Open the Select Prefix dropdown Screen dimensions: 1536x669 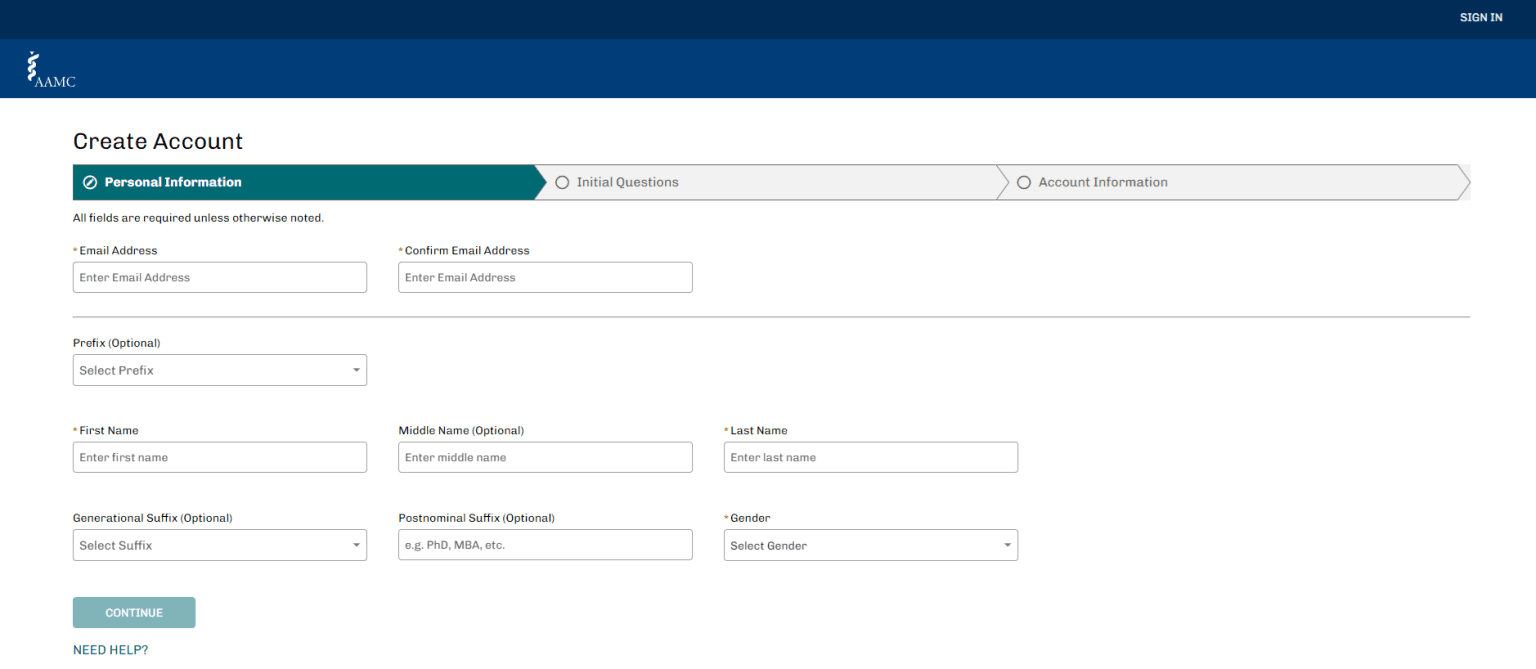coord(219,369)
